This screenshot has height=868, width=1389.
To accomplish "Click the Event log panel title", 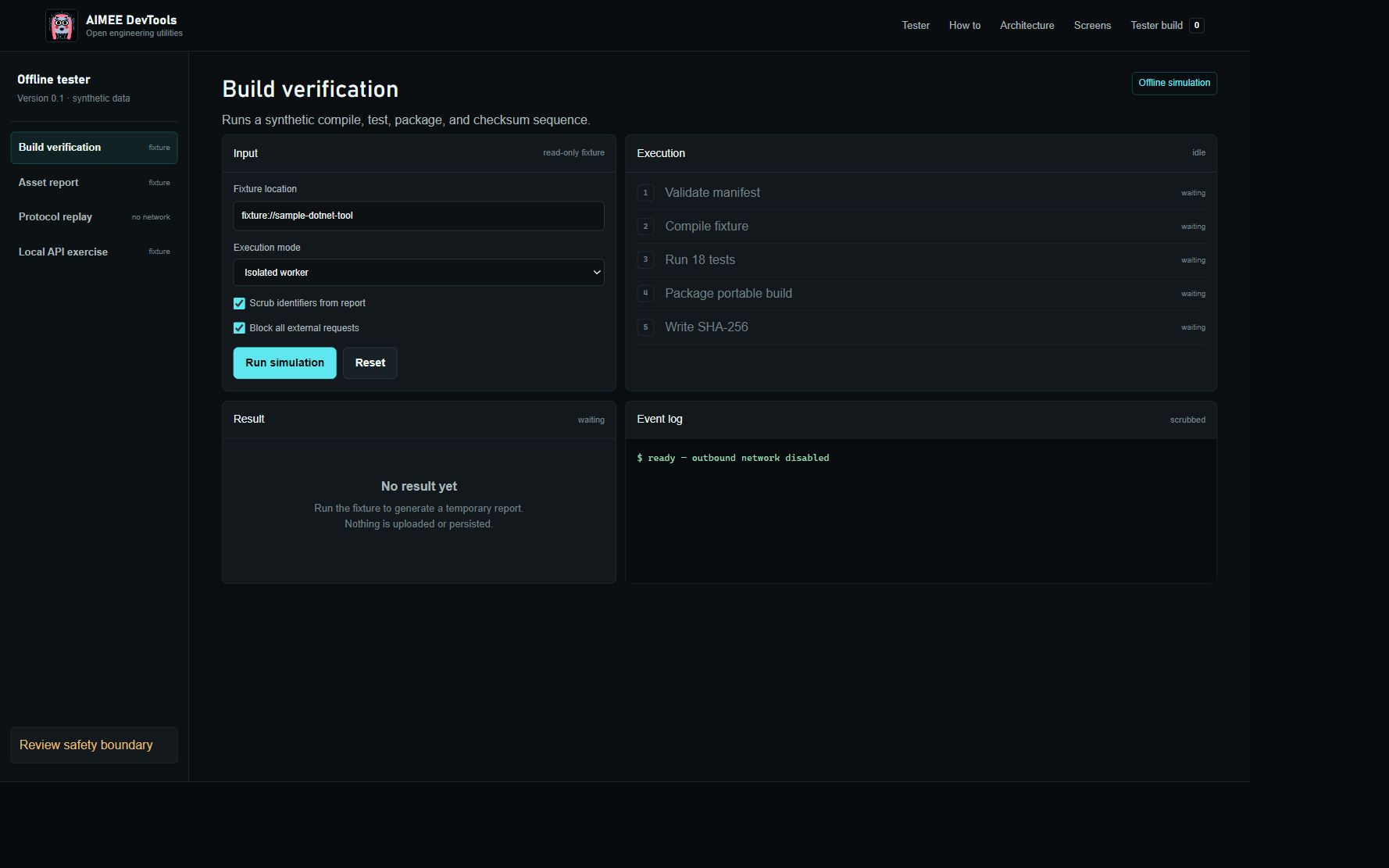I will 659,420.
